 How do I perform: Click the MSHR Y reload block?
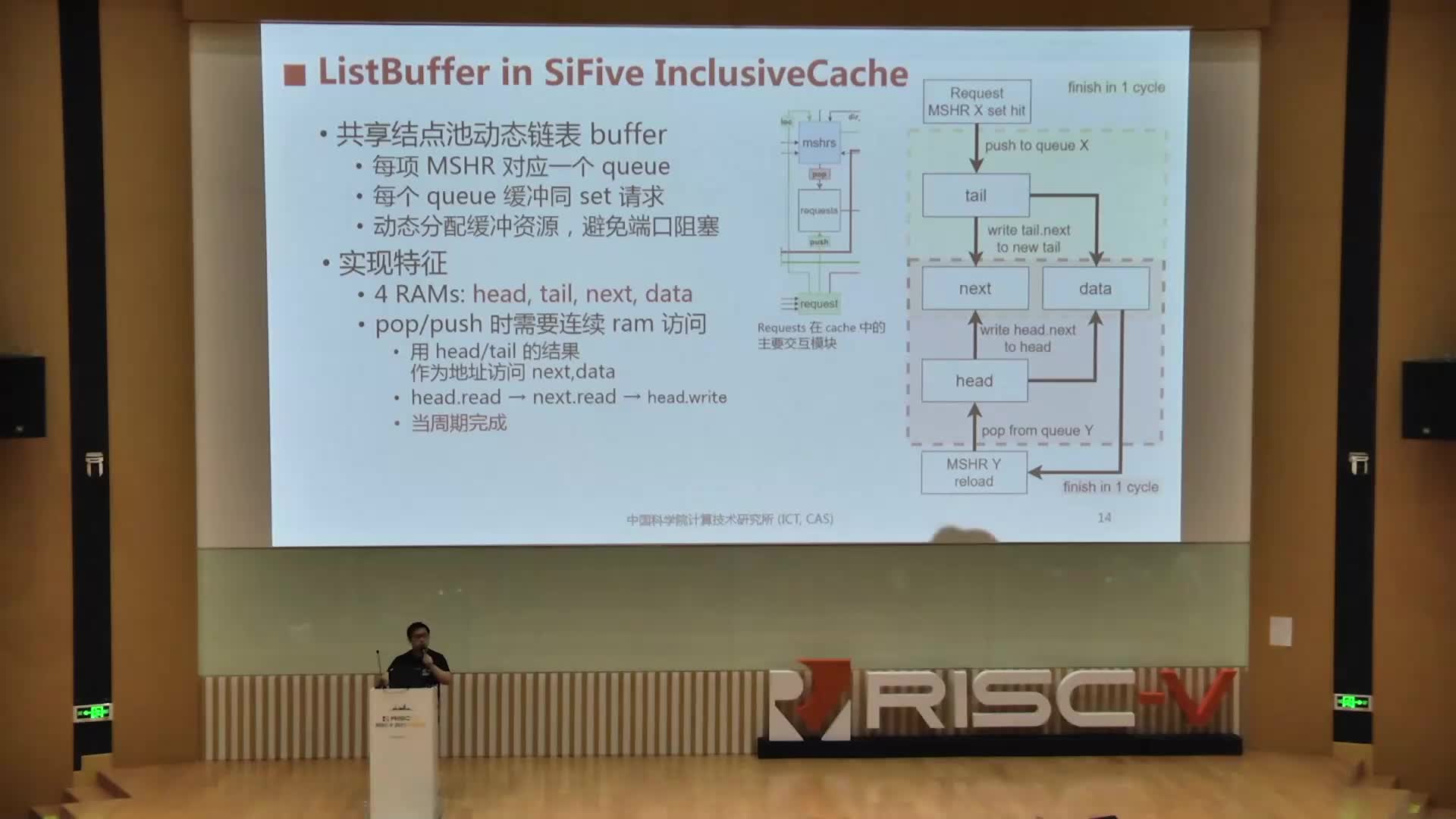coord(971,472)
